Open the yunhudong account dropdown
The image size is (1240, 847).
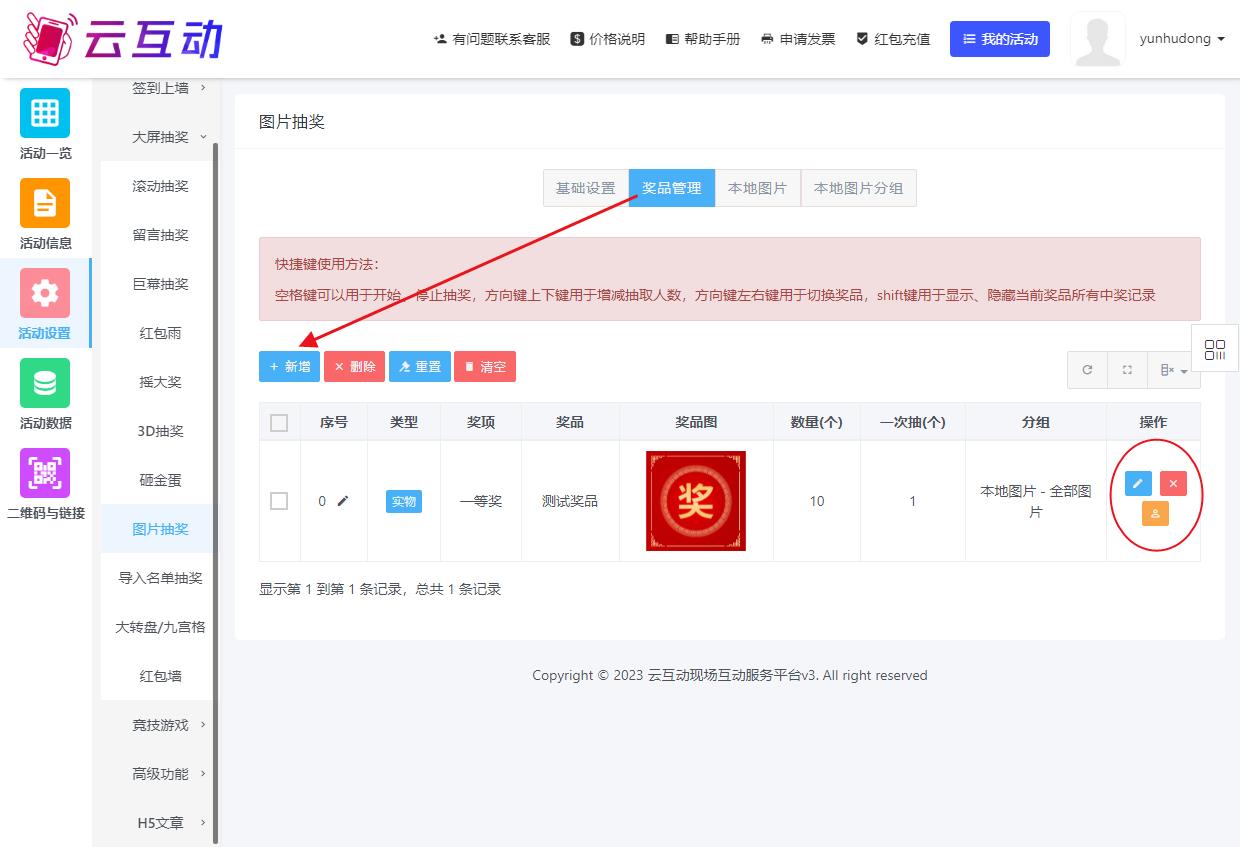pyautogui.click(x=1180, y=39)
